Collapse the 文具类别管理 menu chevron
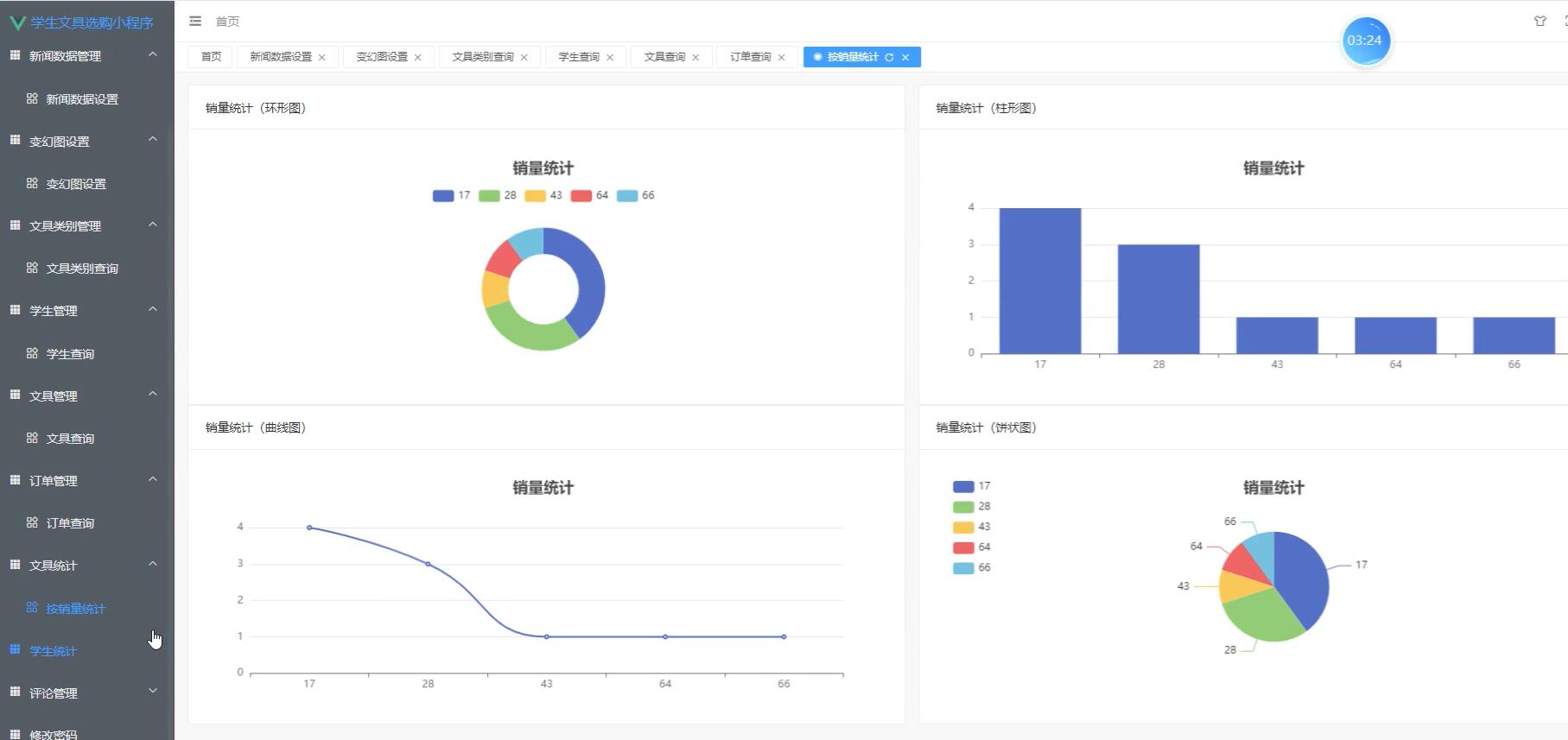Image resolution: width=1568 pixels, height=740 pixels. (x=153, y=225)
